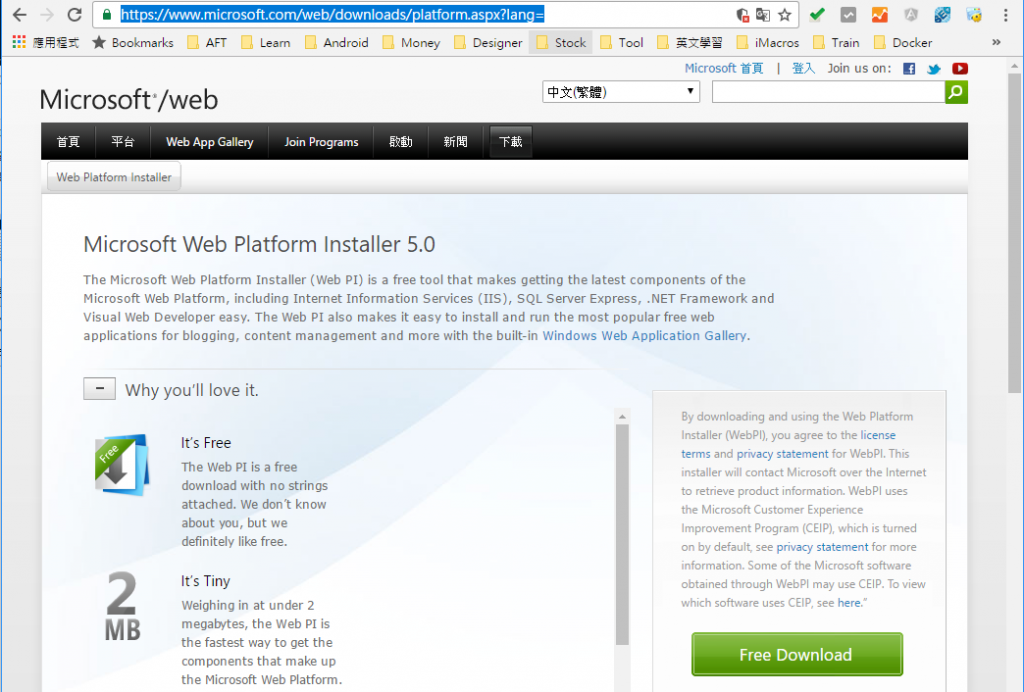The width and height of the screenshot is (1024, 692).
Task: Open the Chrome three-dot menu
Action: [1006, 14]
